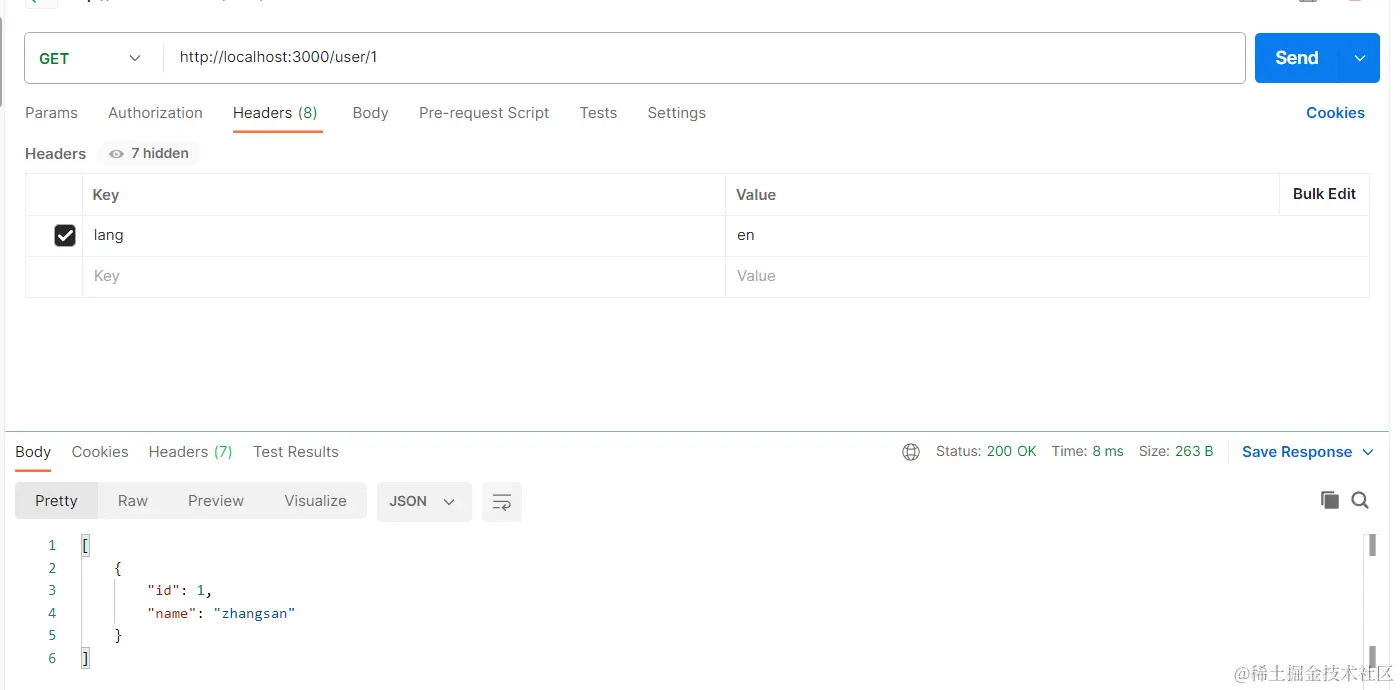Click the Size: 263 B text
Viewport: 1400px width, 690px height.
click(x=1176, y=452)
